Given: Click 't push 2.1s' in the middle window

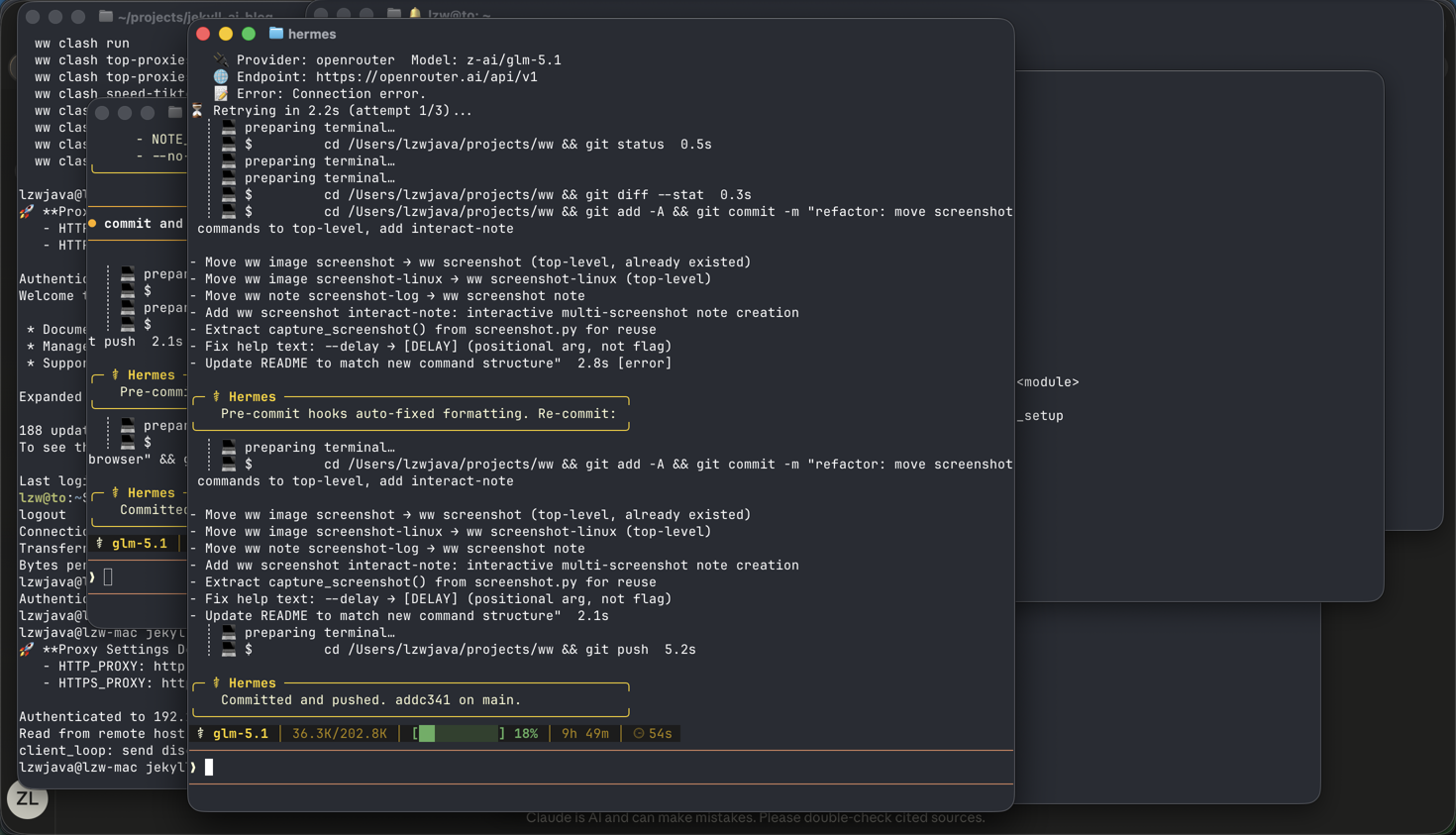Looking at the screenshot, I should pos(136,341).
